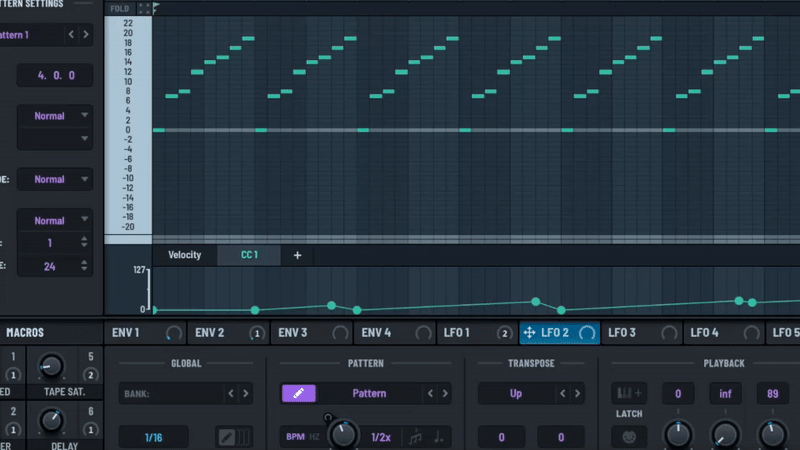
Task: Add a new CC lane with plus
Action: [297, 255]
